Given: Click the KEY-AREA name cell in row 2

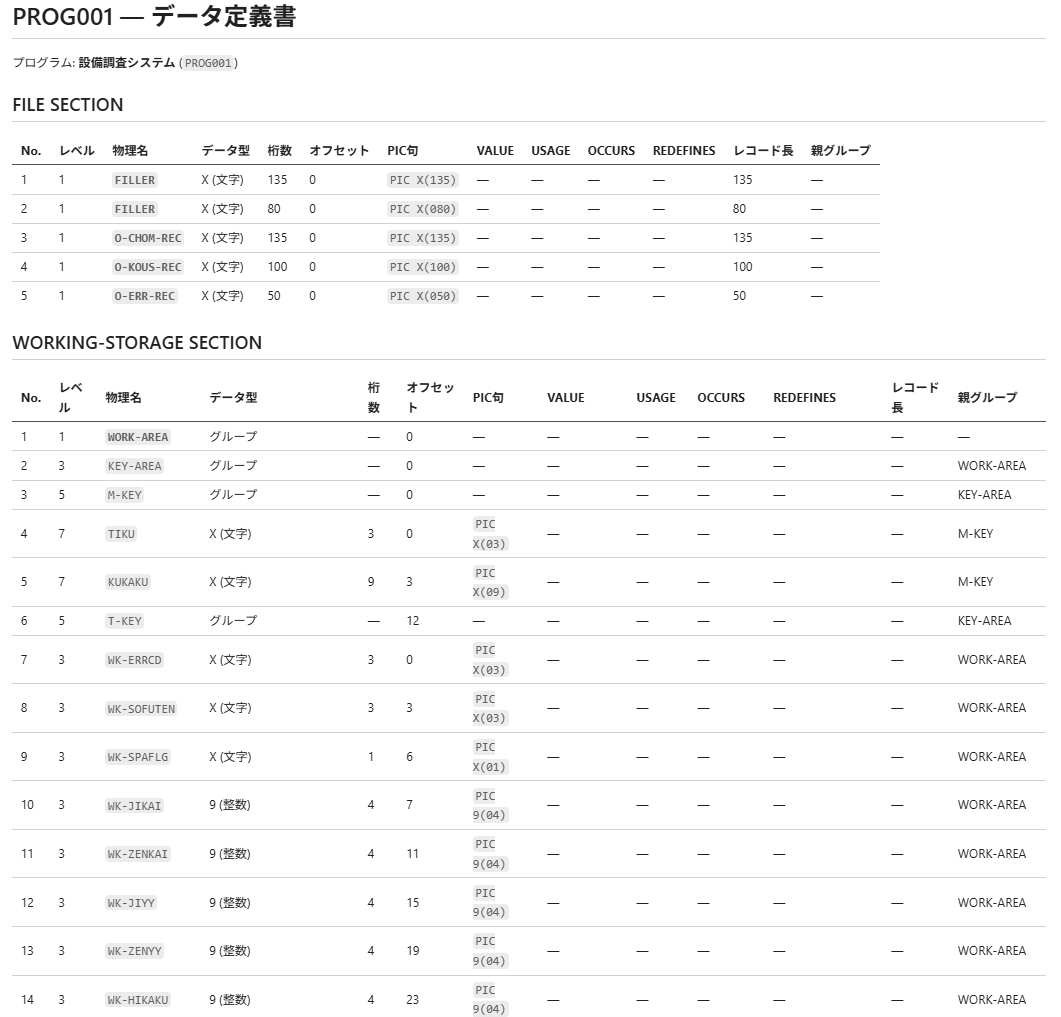Looking at the screenshot, I should (x=135, y=466).
